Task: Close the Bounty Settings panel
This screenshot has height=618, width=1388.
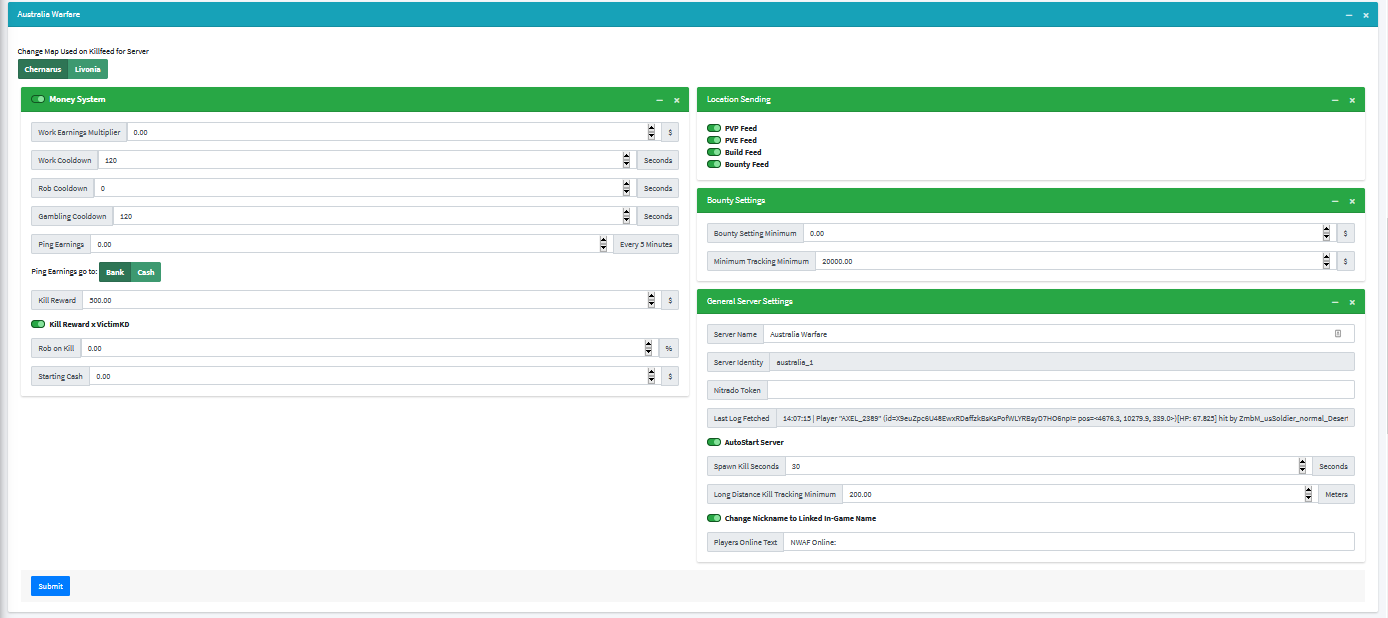Action: [x=1352, y=201]
